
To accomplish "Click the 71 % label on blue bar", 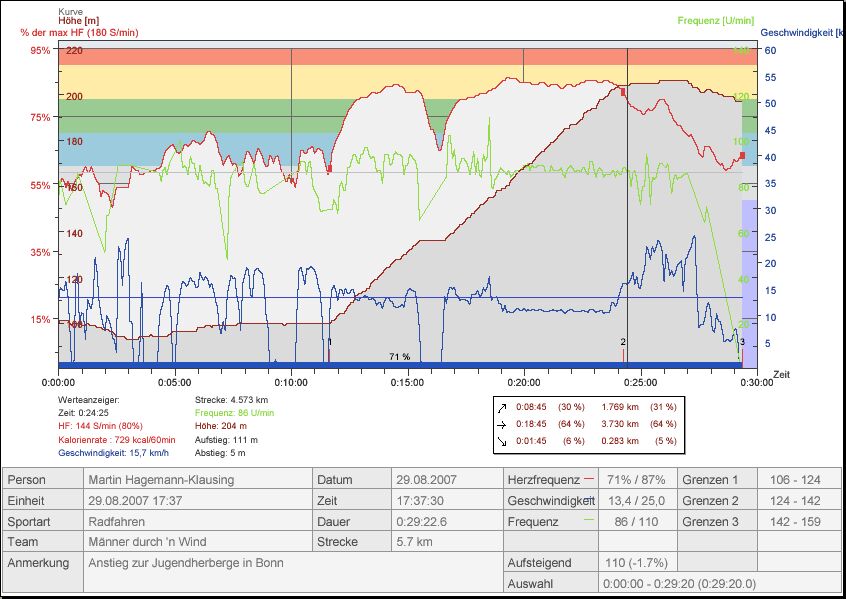I will point(400,357).
